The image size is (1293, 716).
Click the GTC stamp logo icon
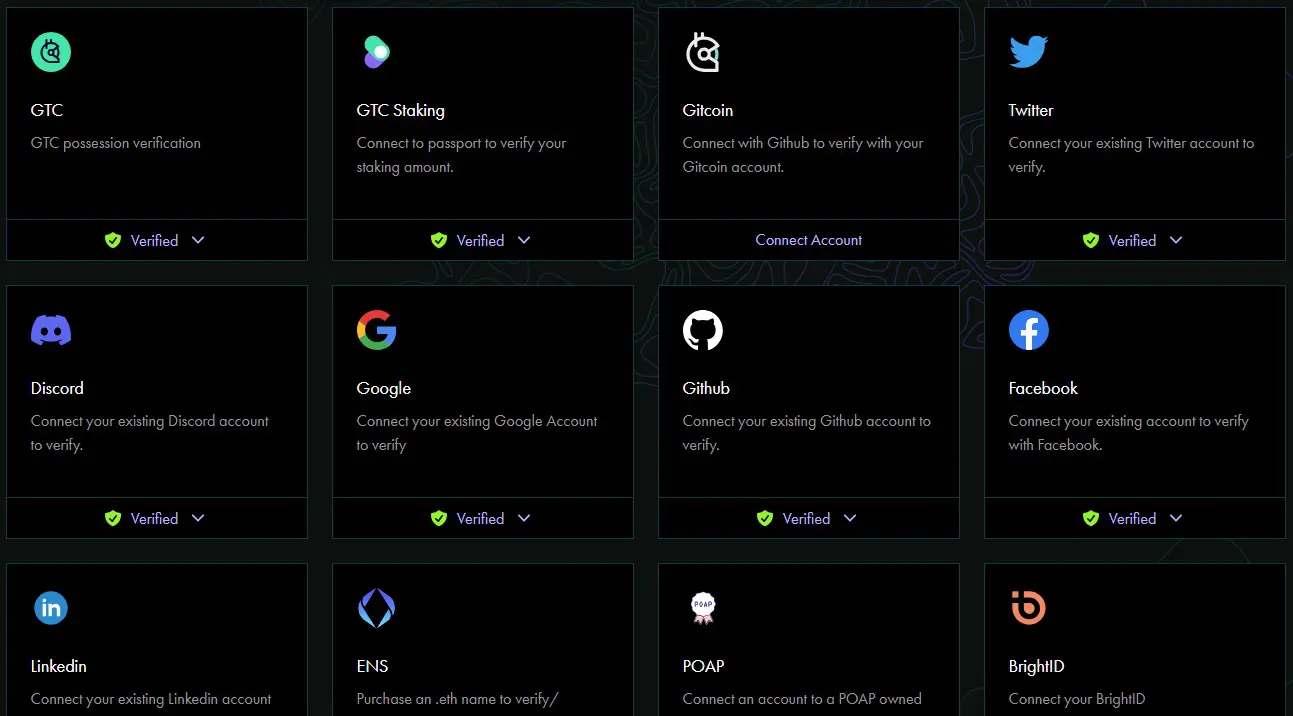pos(51,52)
